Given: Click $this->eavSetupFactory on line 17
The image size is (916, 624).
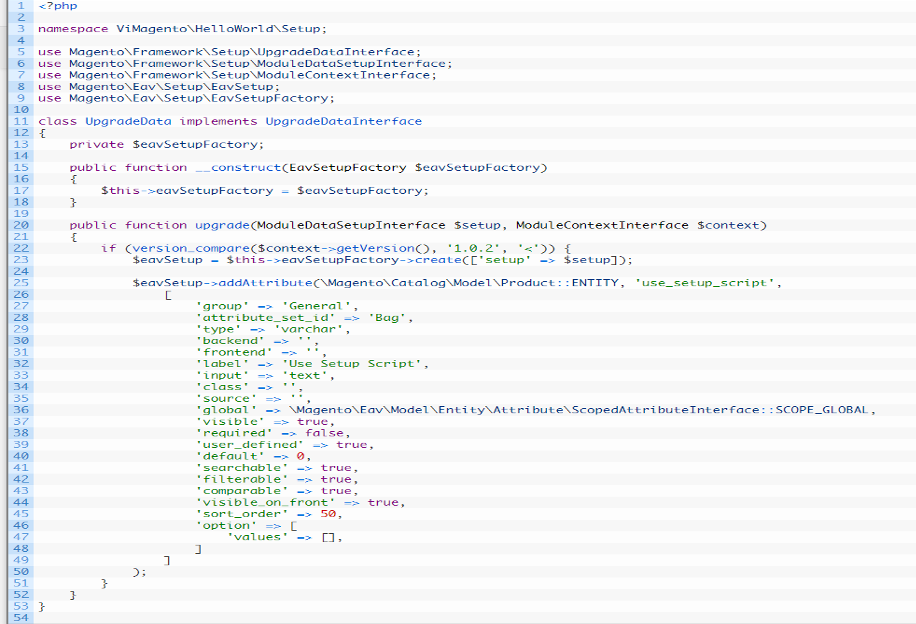Looking at the screenshot, I should pos(187,190).
